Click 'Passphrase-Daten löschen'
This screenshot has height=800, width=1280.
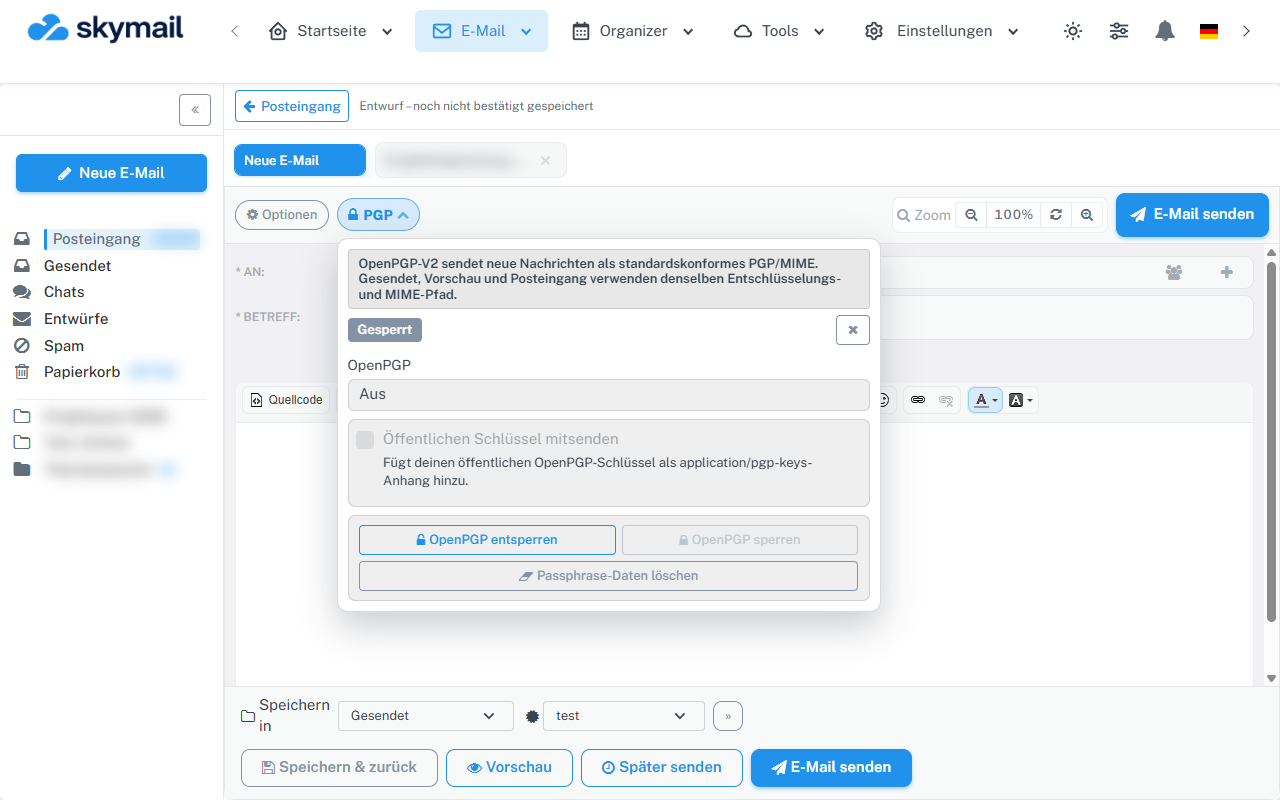[x=608, y=576]
